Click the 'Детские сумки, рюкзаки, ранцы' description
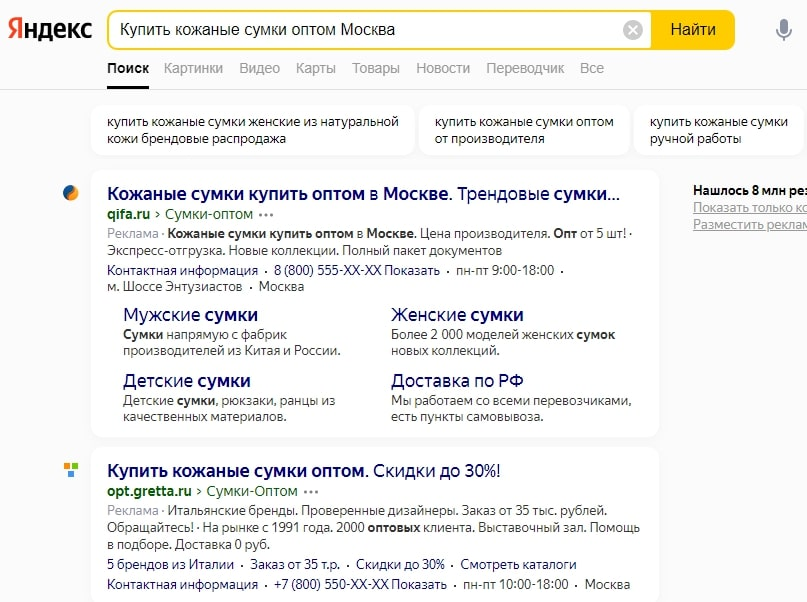This screenshot has width=807, height=602. click(x=229, y=409)
